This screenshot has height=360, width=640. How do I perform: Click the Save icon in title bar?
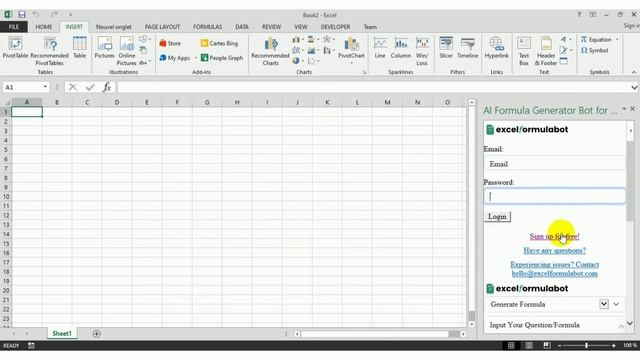click(x=22, y=15)
